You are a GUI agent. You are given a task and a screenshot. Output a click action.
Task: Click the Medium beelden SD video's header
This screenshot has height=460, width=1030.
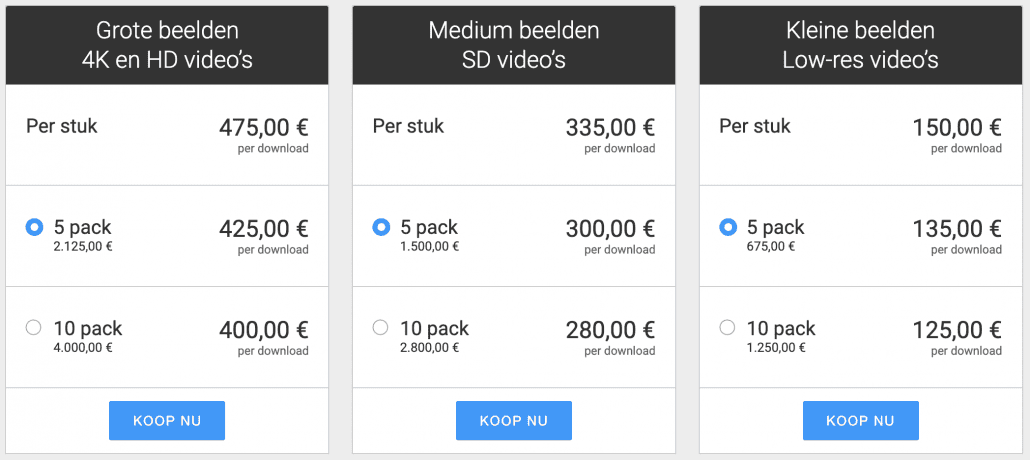[x=514, y=45]
